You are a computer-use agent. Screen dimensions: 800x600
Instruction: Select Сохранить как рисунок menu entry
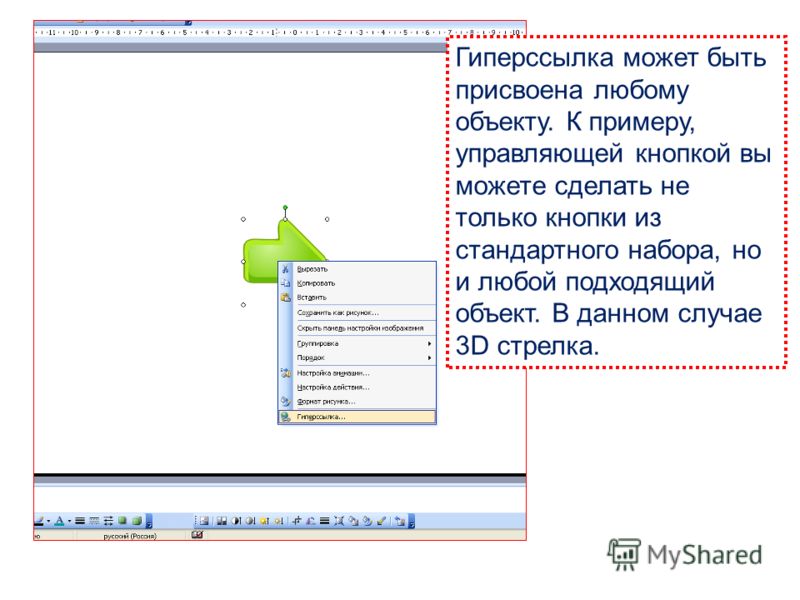[357, 312]
